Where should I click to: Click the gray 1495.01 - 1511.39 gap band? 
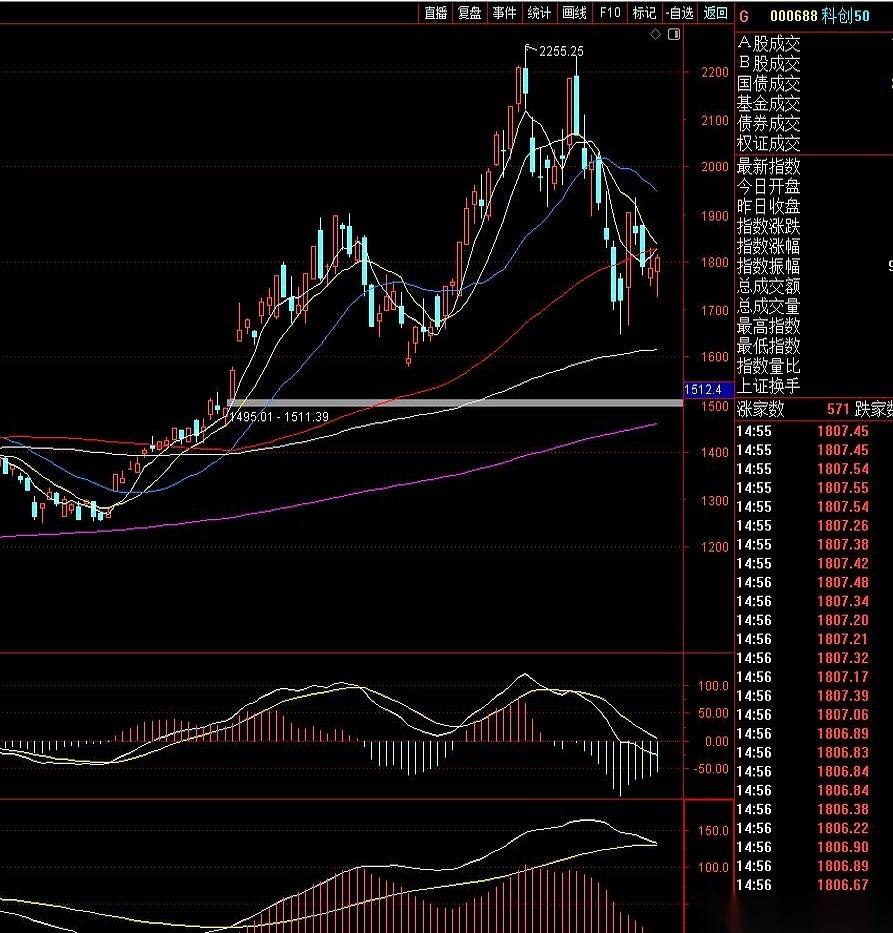coord(455,403)
